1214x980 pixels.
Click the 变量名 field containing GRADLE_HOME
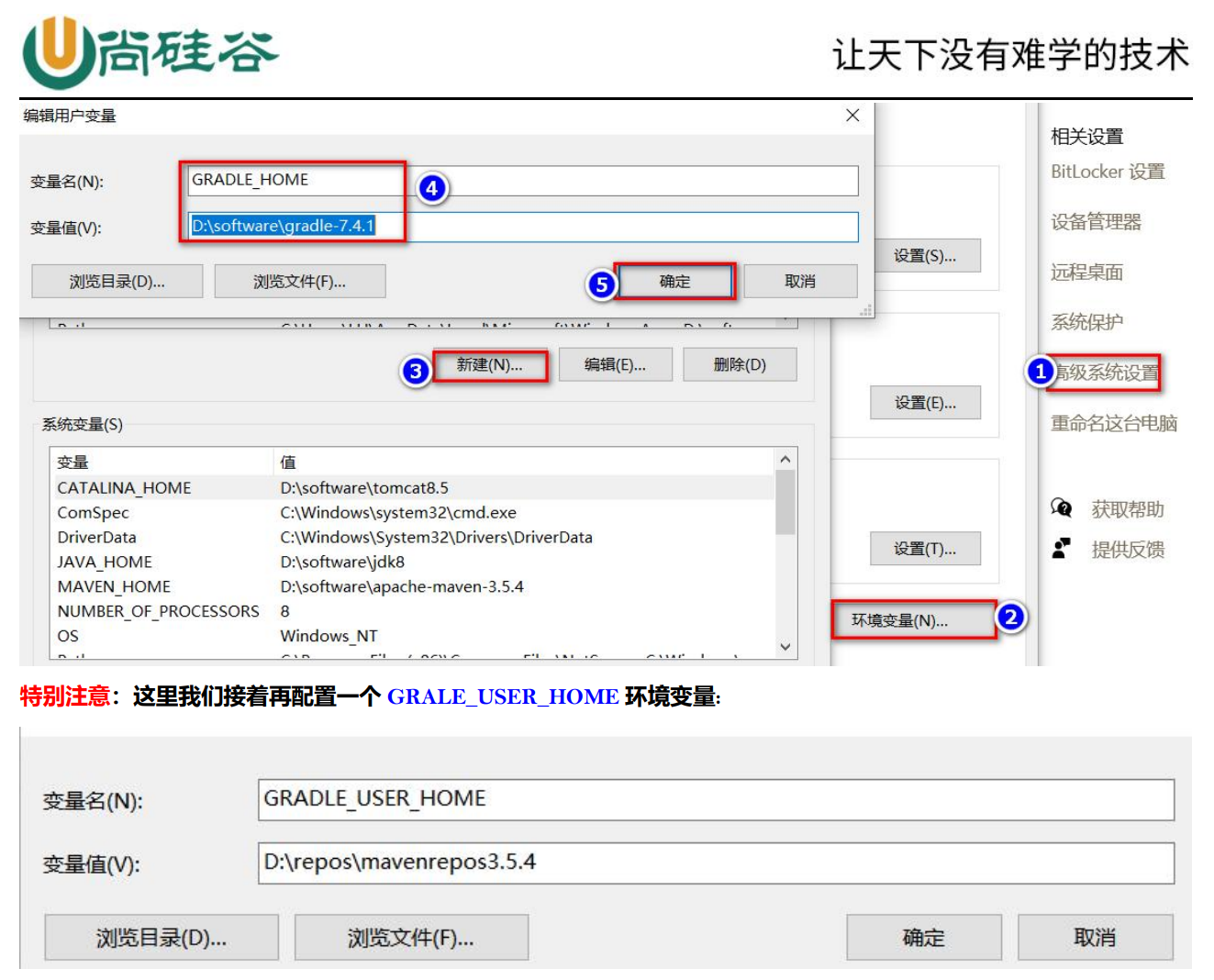click(x=523, y=180)
